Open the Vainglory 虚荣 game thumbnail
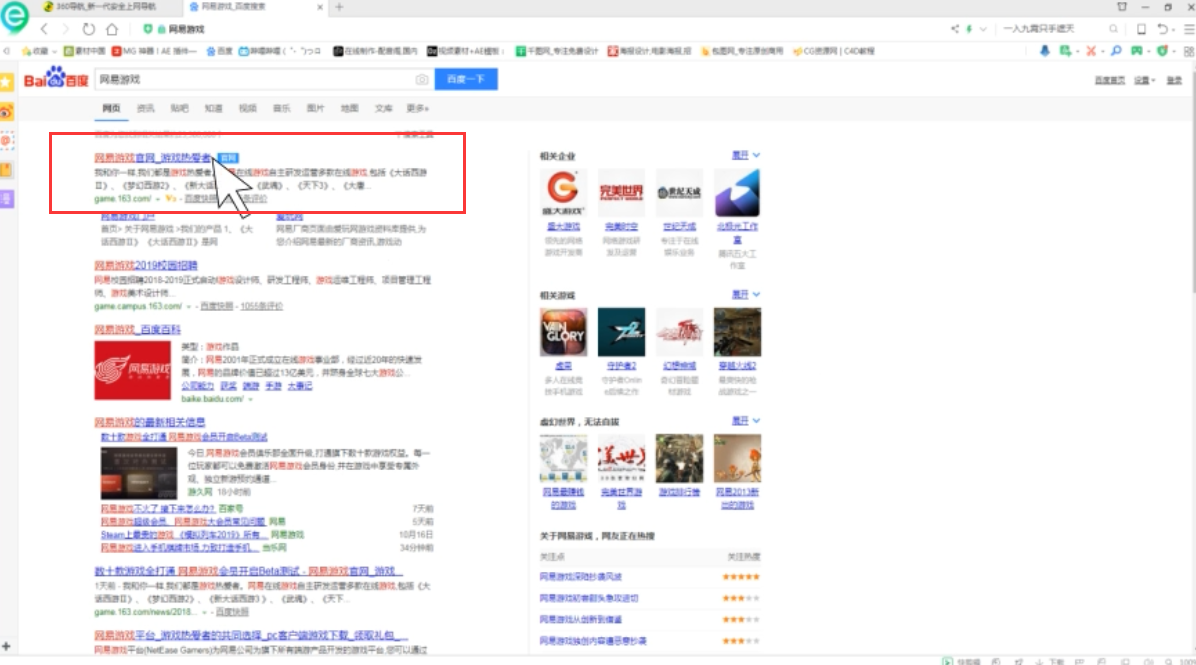1196x665 pixels. (x=564, y=332)
